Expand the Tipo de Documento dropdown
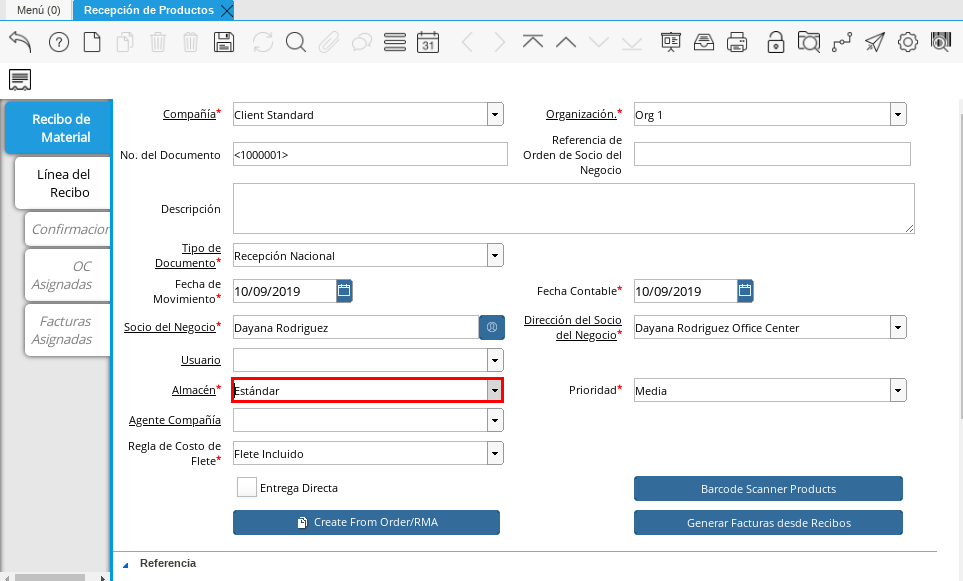Image resolution: width=963 pixels, height=581 pixels. tap(494, 256)
